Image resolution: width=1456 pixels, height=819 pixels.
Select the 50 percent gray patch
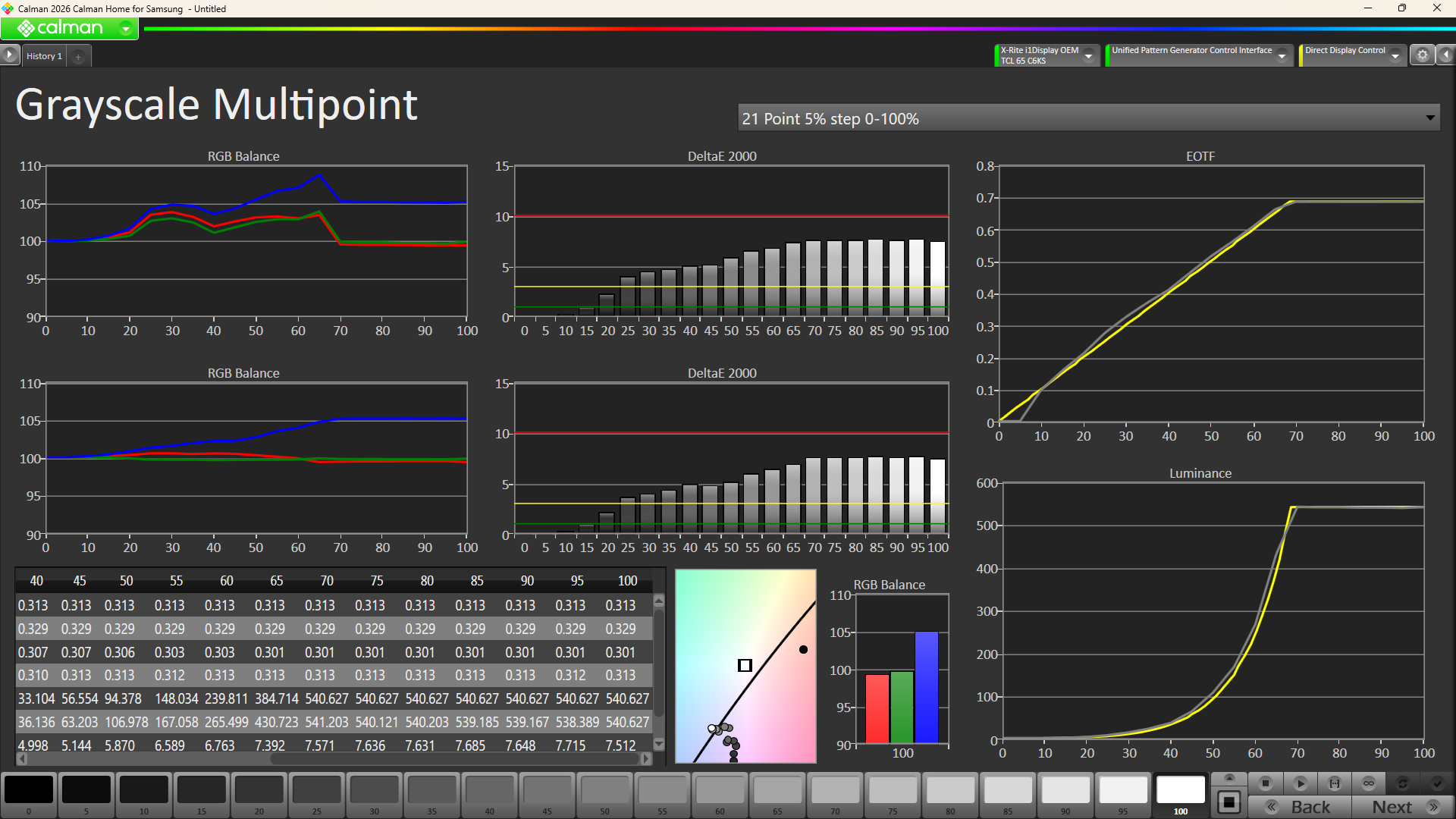[604, 790]
